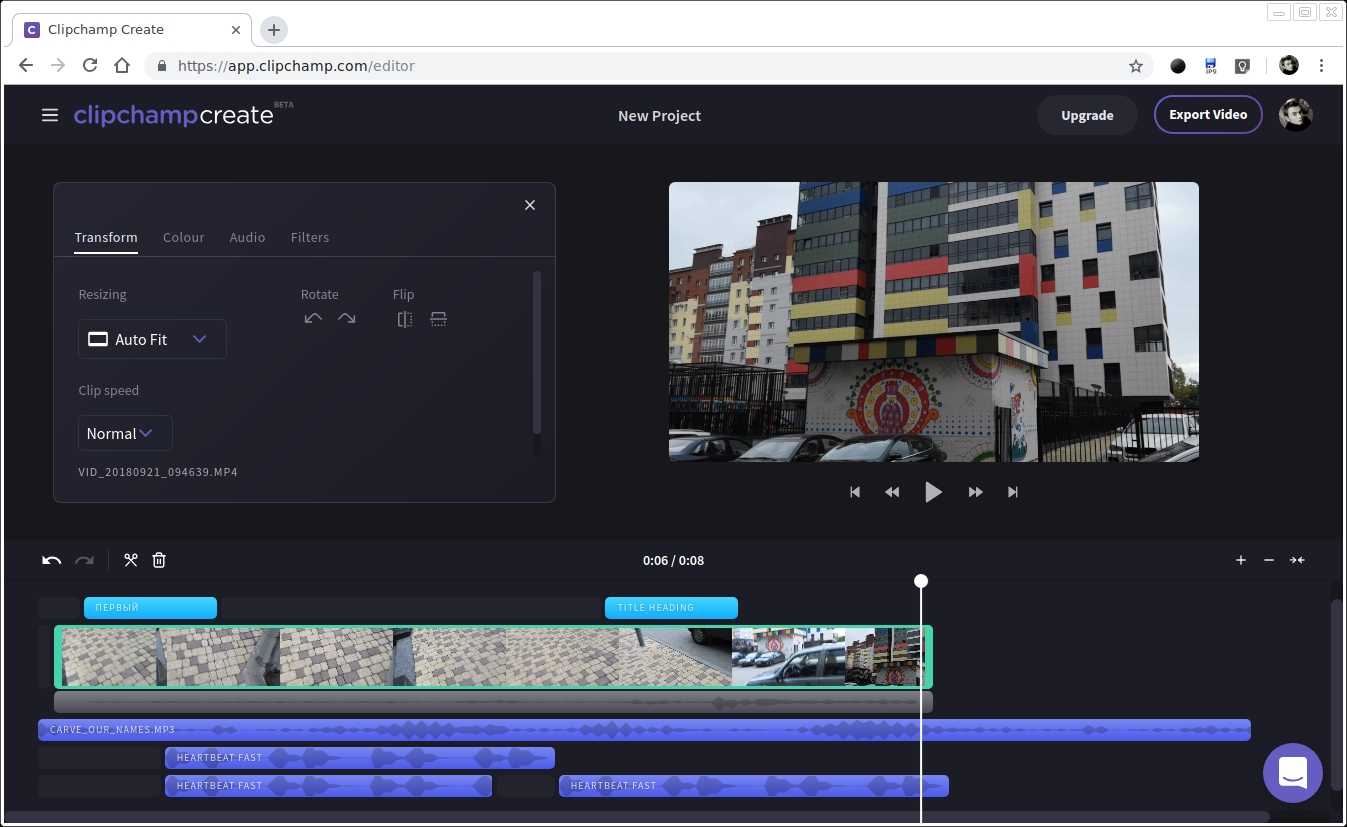This screenshot has width=1347, height=827.
Task: Open a new browser tab
Action: pos(274,30)
